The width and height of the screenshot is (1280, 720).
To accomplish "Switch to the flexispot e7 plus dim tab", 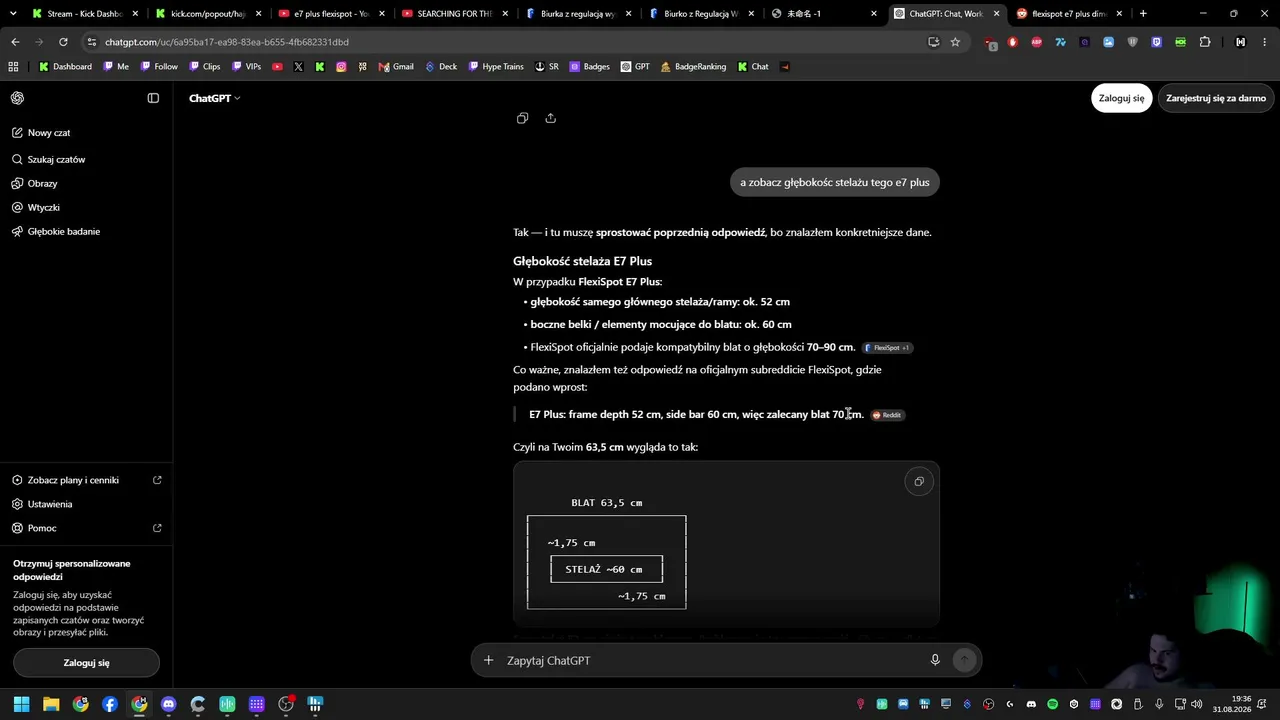I will [1068, 14].
